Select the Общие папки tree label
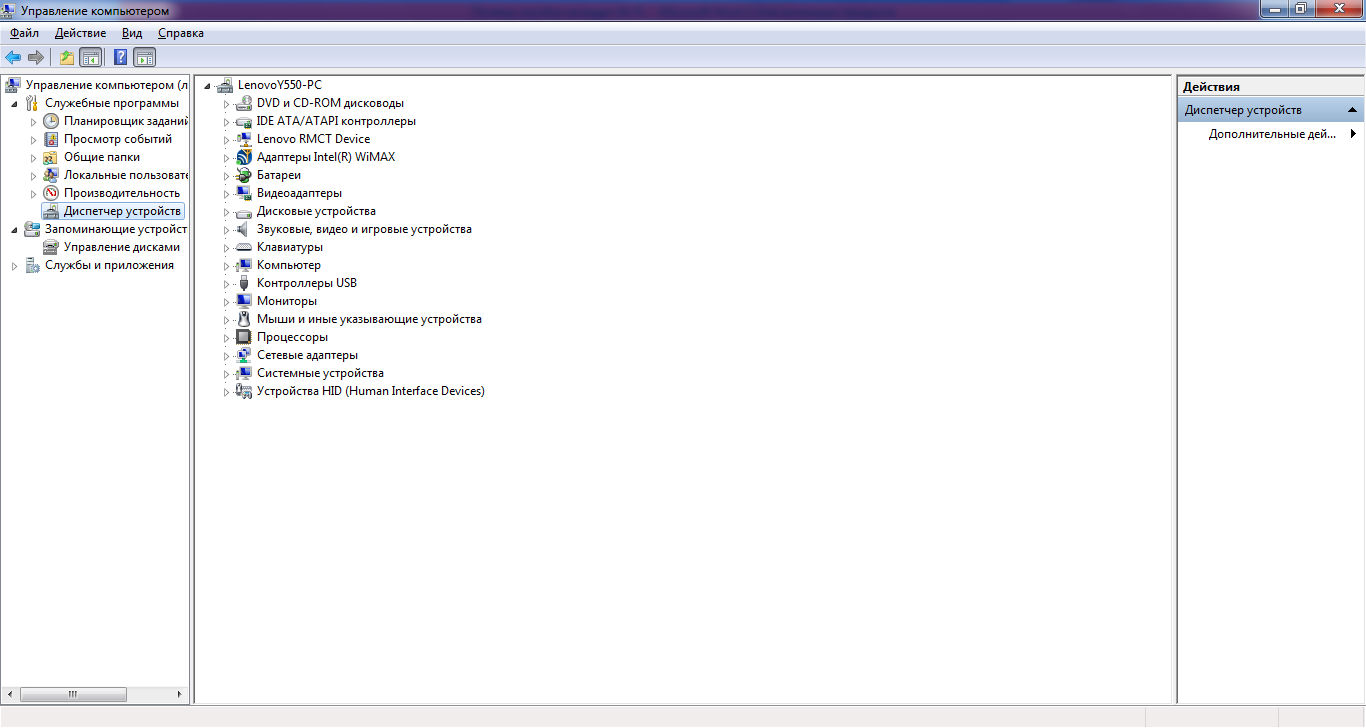1366x728 pixels. pos(102,157)
